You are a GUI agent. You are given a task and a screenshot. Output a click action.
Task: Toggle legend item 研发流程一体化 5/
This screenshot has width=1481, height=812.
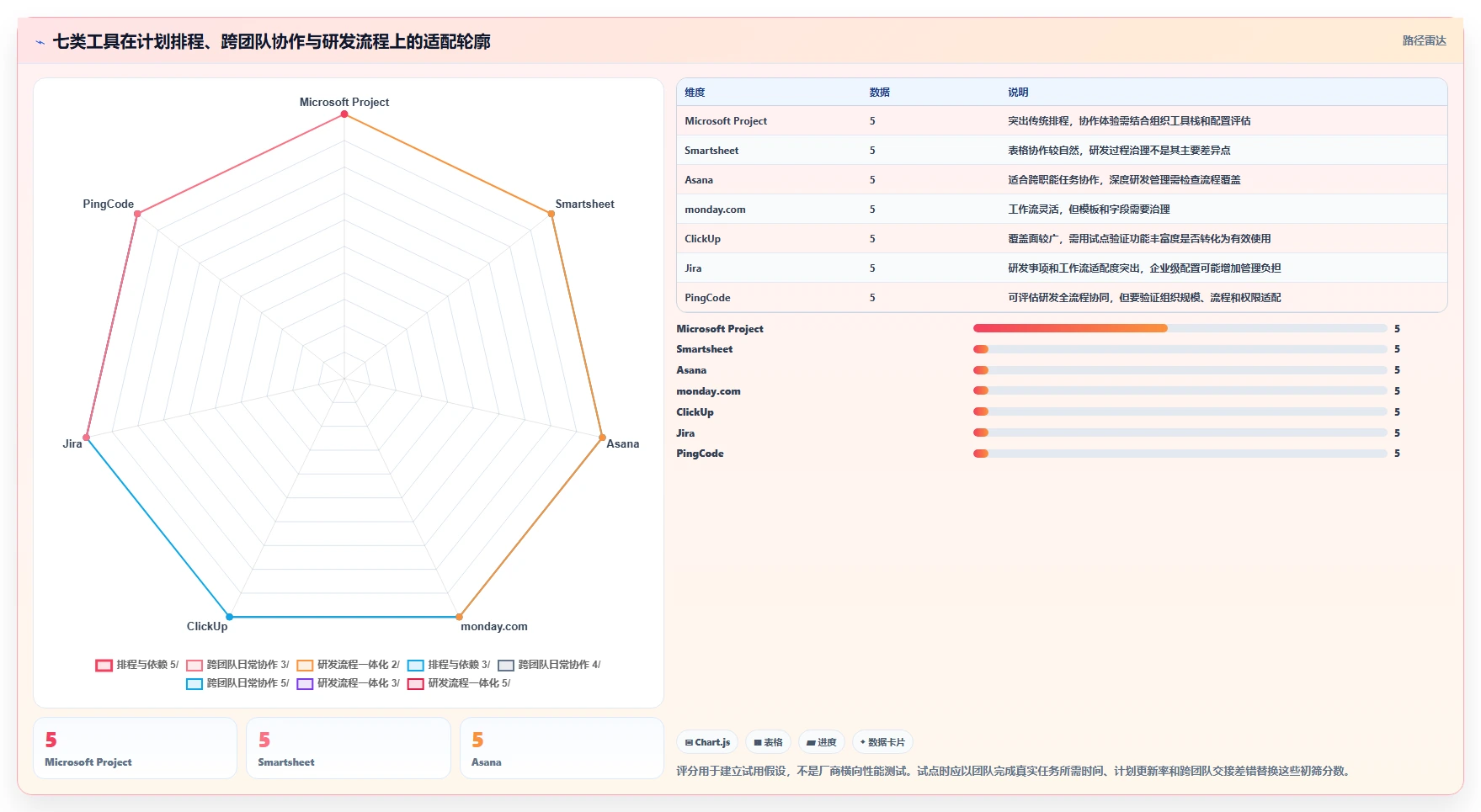tap(459, 683)
